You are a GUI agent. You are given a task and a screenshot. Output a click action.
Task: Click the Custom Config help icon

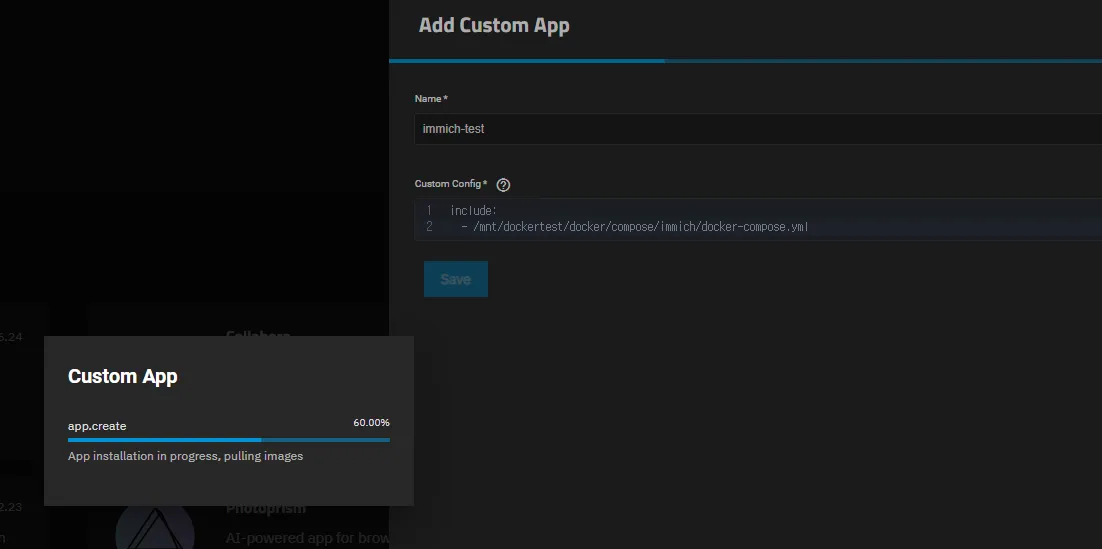(503, 185)
